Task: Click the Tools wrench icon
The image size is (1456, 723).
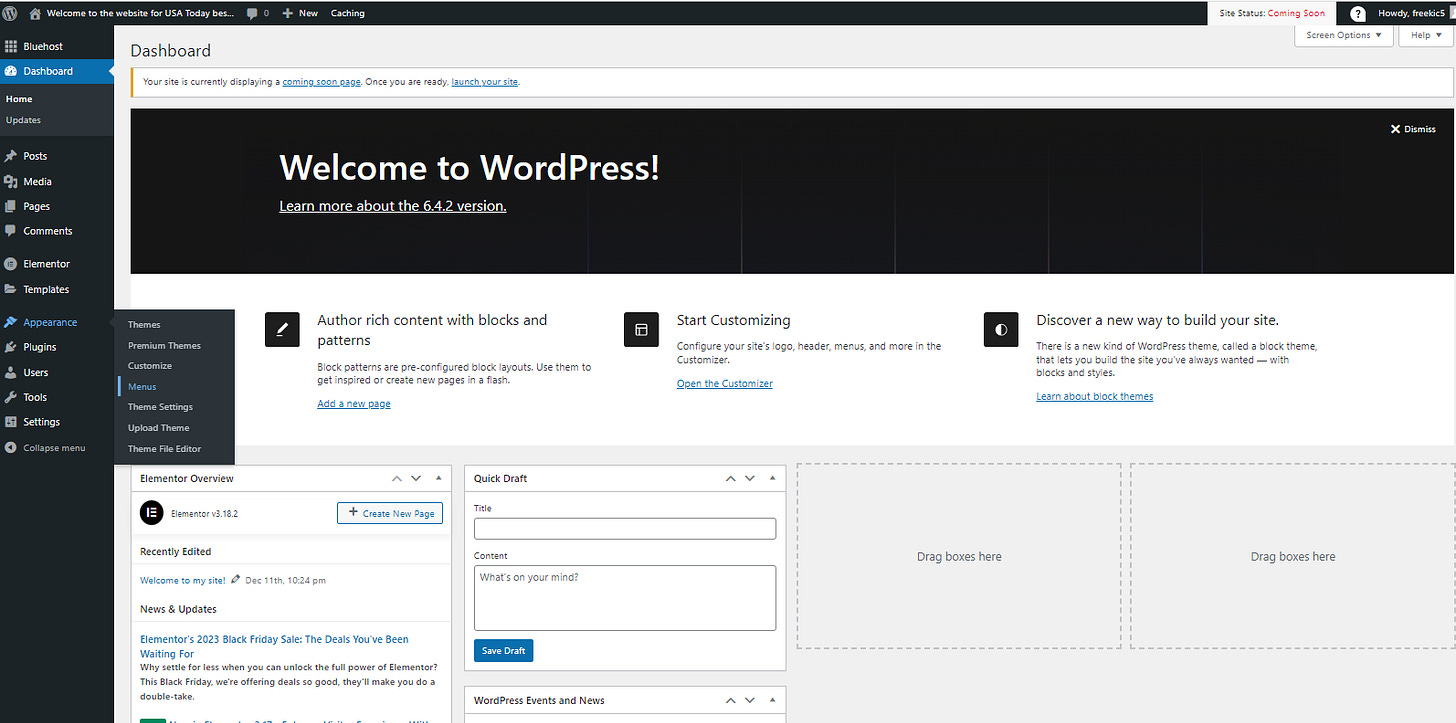Action: coord(11,397)
